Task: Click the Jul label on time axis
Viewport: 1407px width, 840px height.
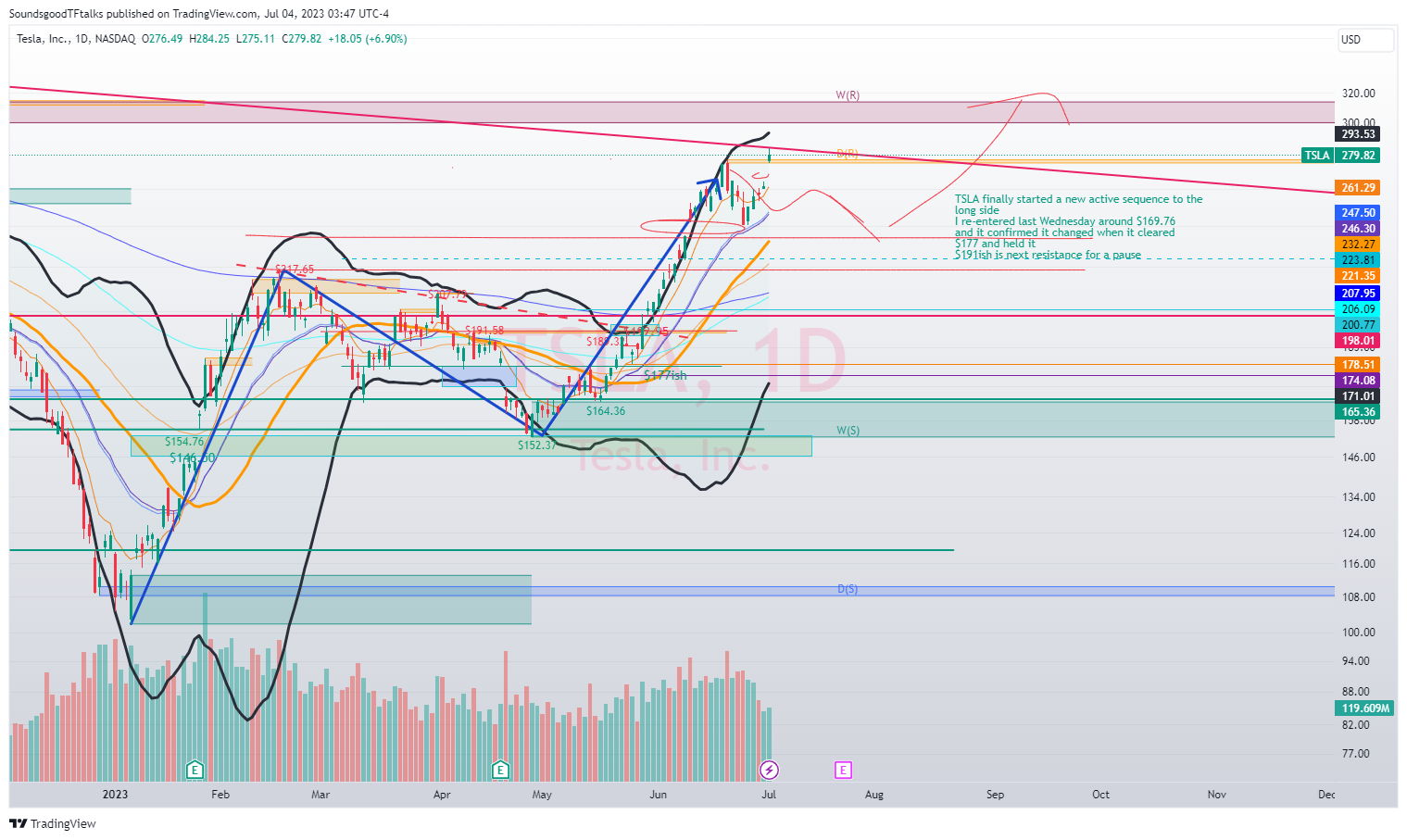Action: 769,795
